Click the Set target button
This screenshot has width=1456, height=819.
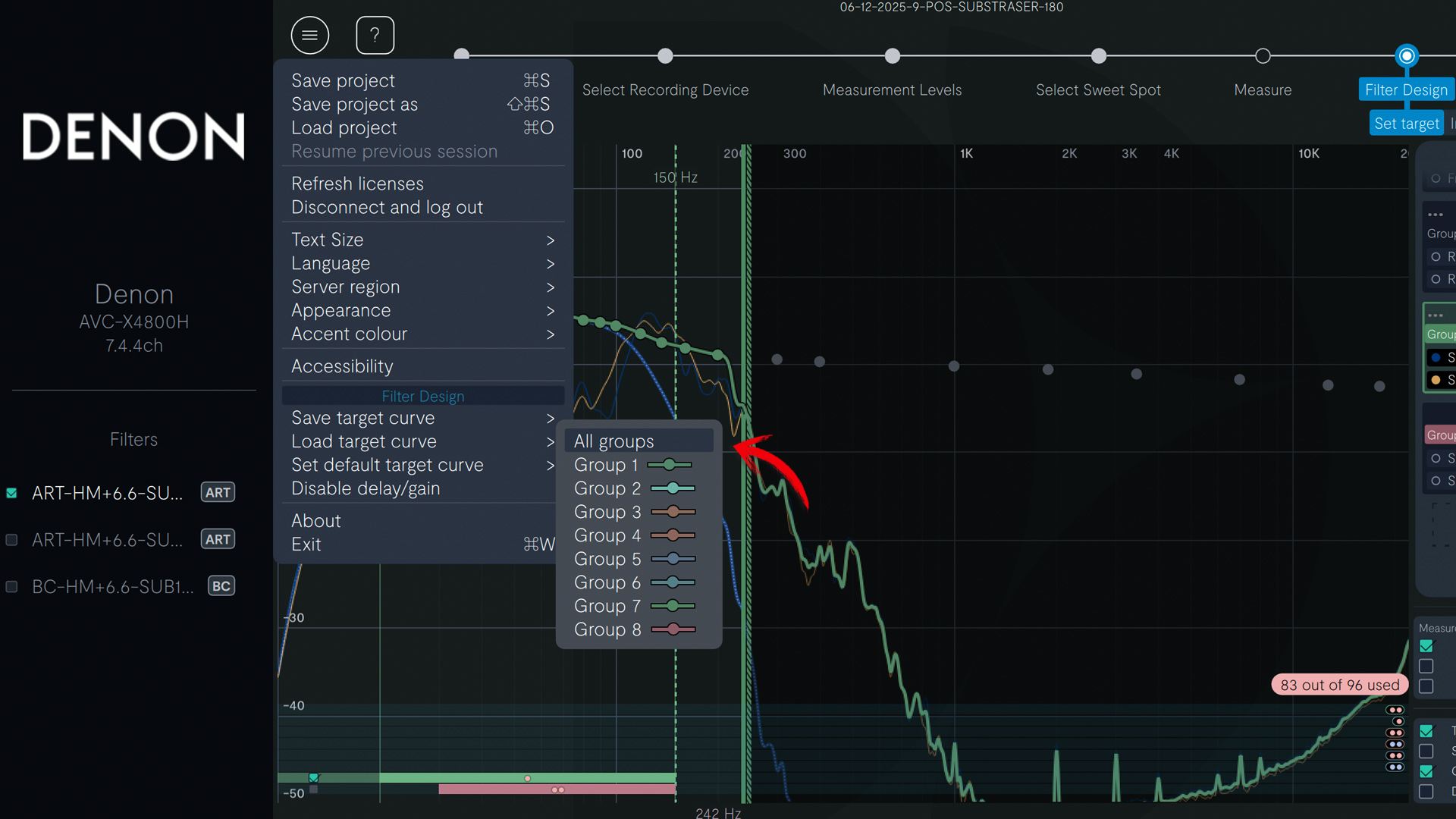pos(1406,124)
